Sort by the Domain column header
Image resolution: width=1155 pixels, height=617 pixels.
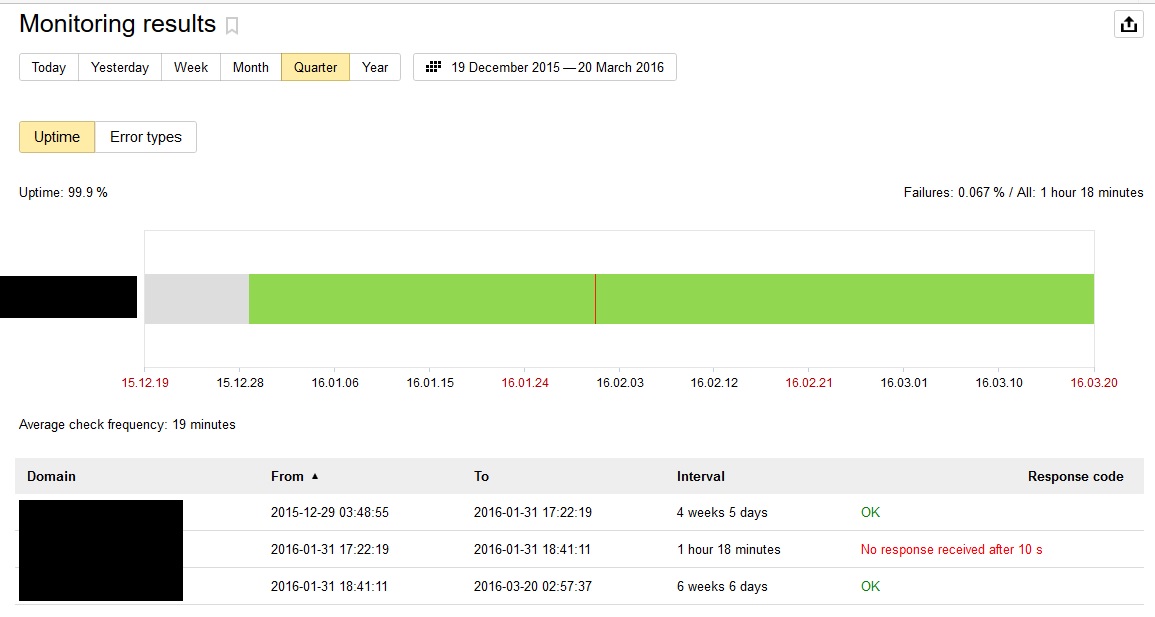point(52,476)
